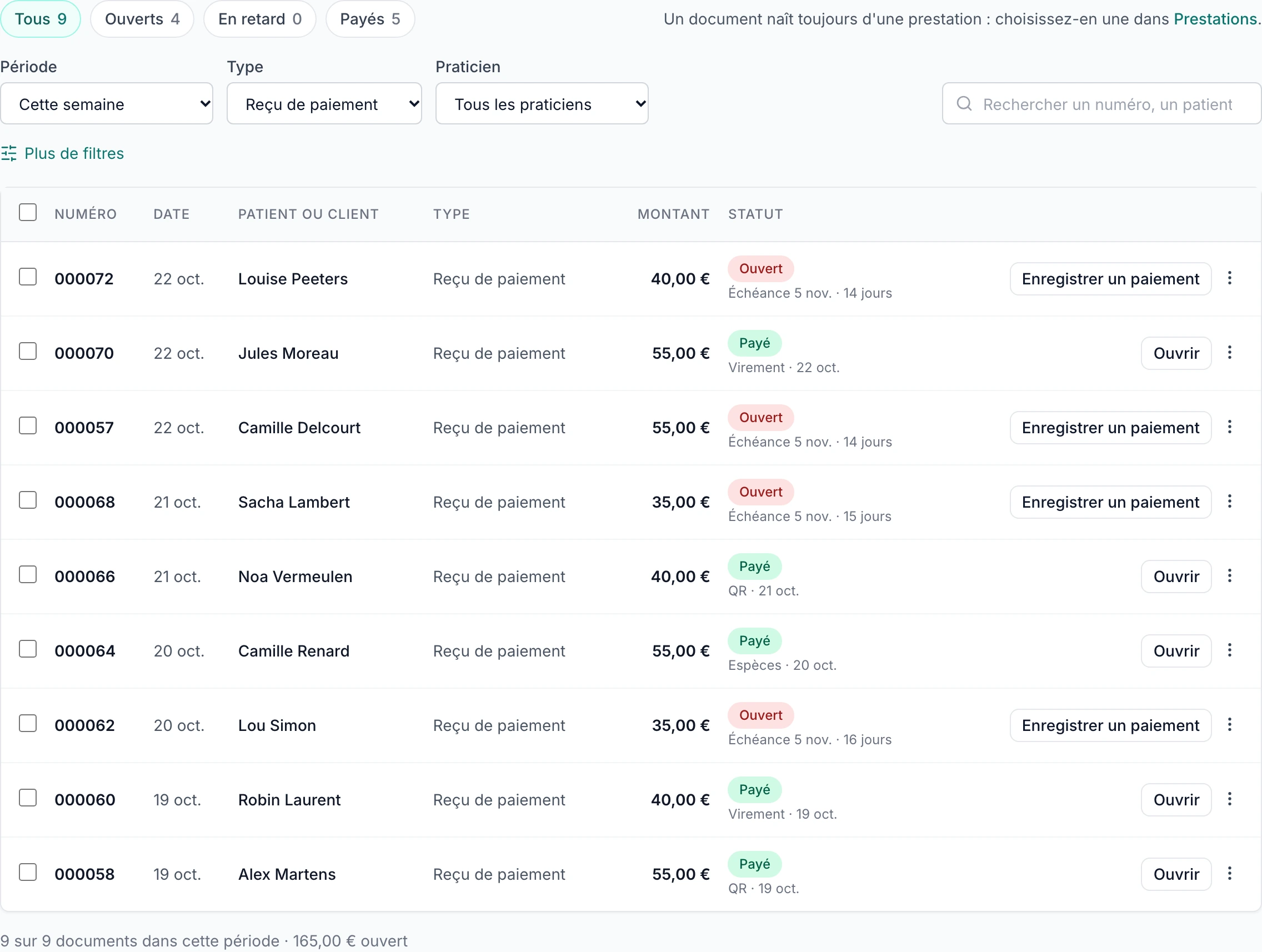Open more options for Sacha Lambert row
Screen dimensions: 1262x952
point(1229,502)
